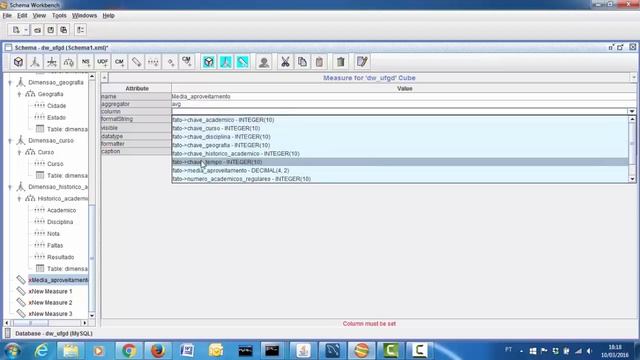Click the name value field Media_aproveitamento
This screenshot has height=360, width=640.
(404, 96)
